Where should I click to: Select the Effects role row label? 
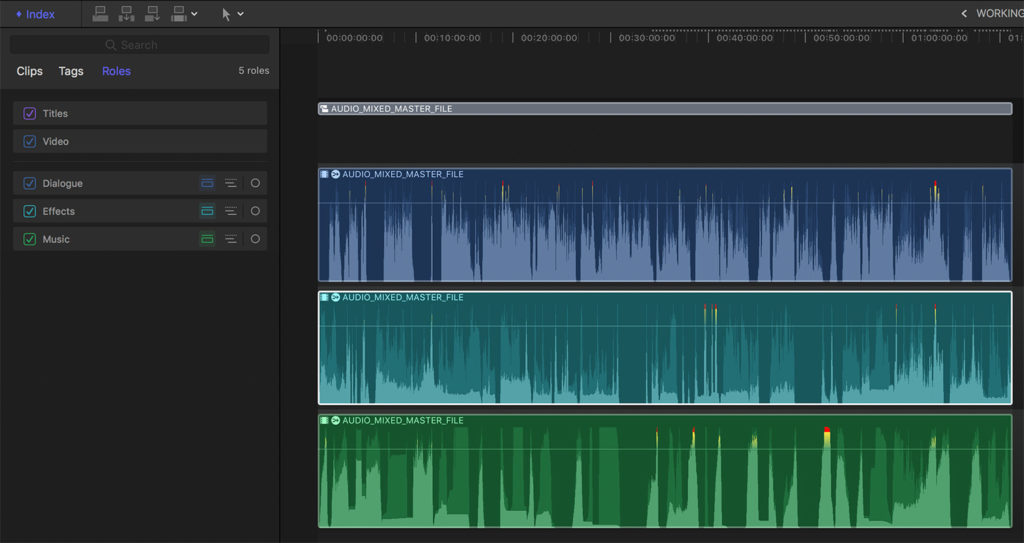click(x=59, y=211)
